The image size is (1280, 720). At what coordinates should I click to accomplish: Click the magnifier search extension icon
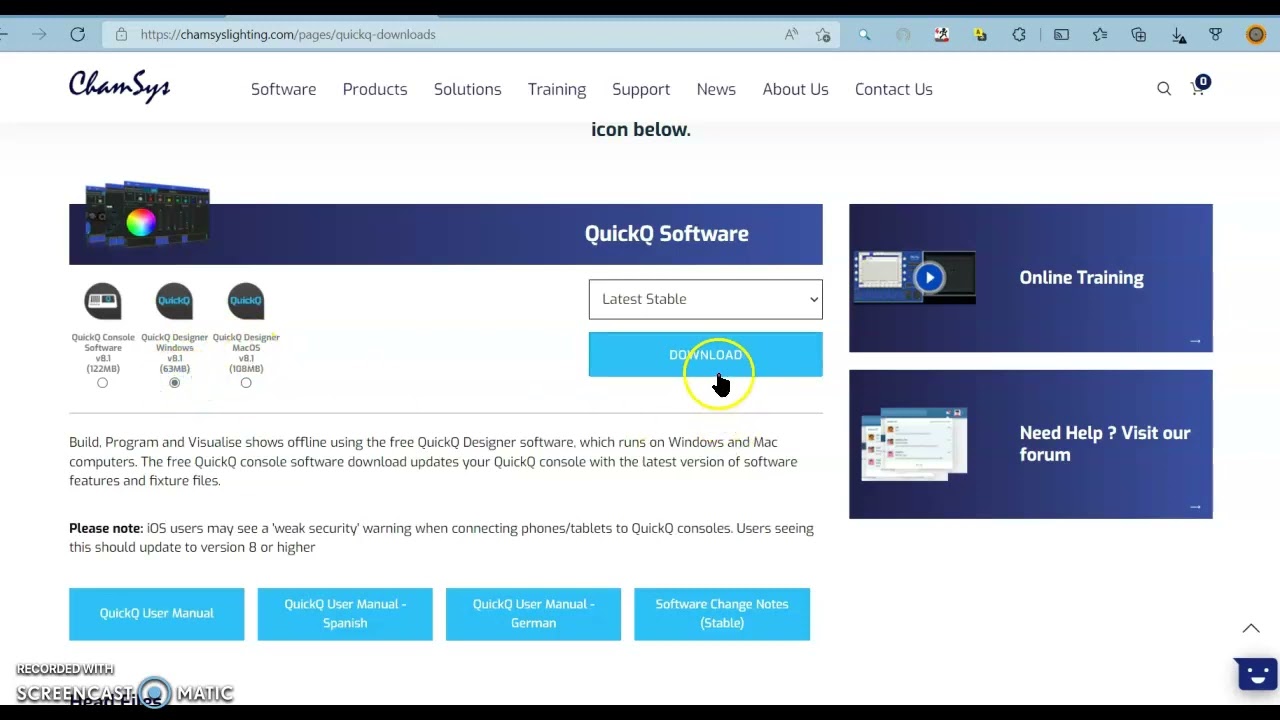pyautogui.click(x=864, y=35)
